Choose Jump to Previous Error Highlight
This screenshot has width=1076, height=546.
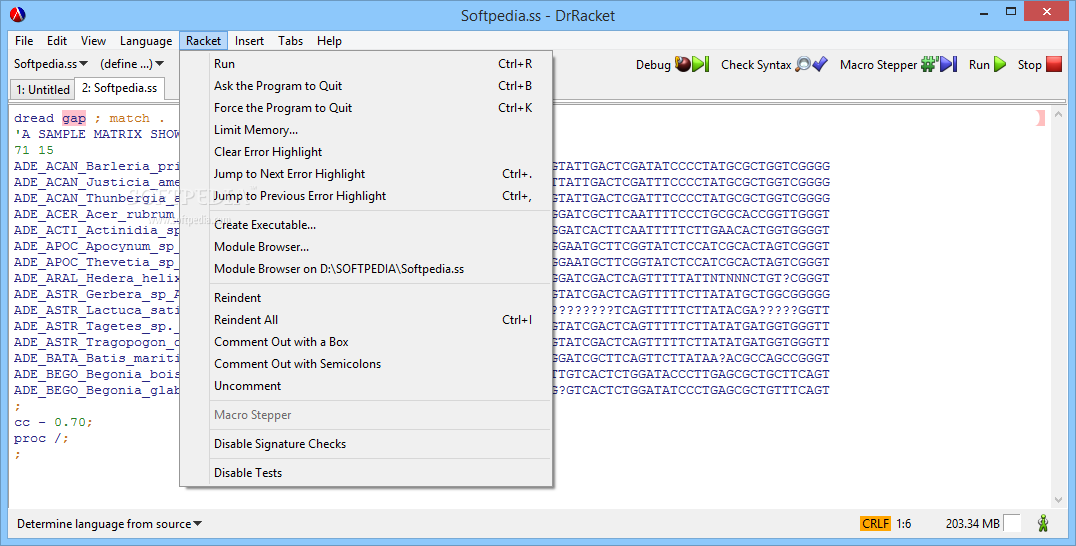(x=366, y=195)
